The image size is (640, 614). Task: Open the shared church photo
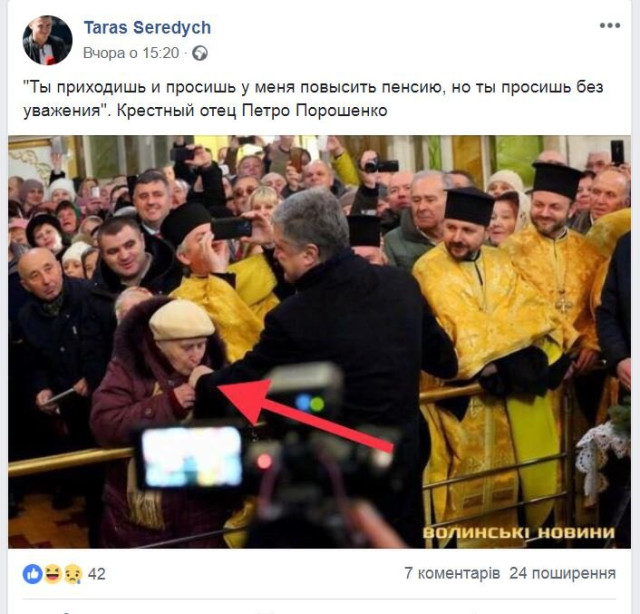click(319, 342)
